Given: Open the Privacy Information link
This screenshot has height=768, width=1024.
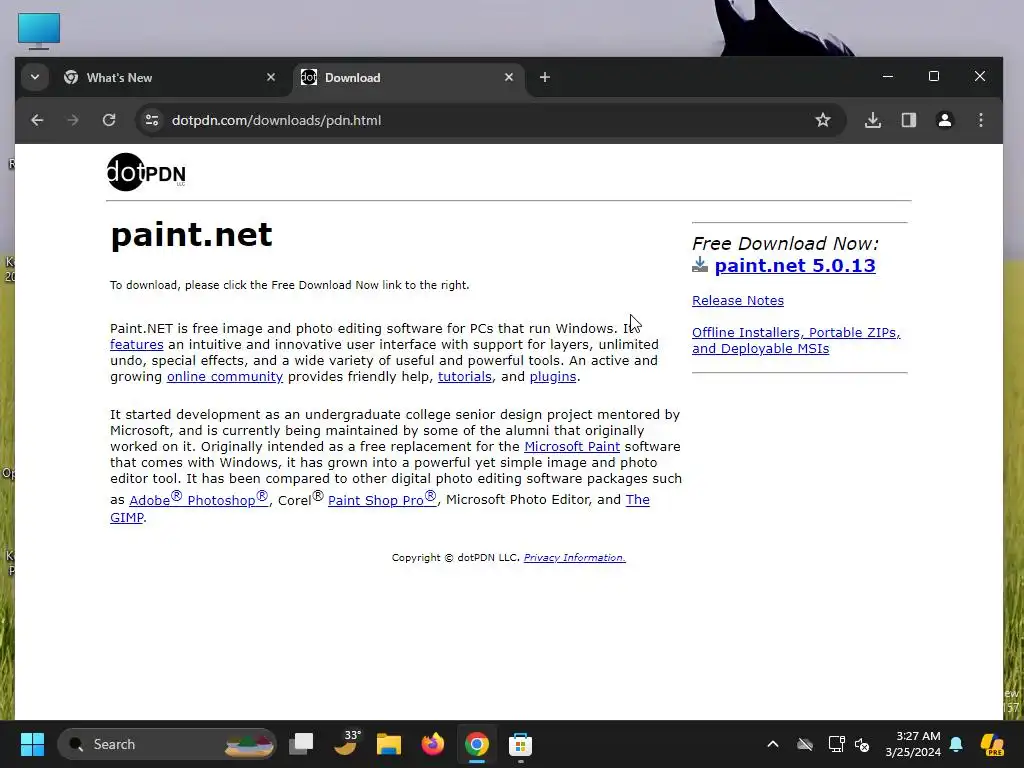Looking at the screenshot, I should (x=575, y=558).
